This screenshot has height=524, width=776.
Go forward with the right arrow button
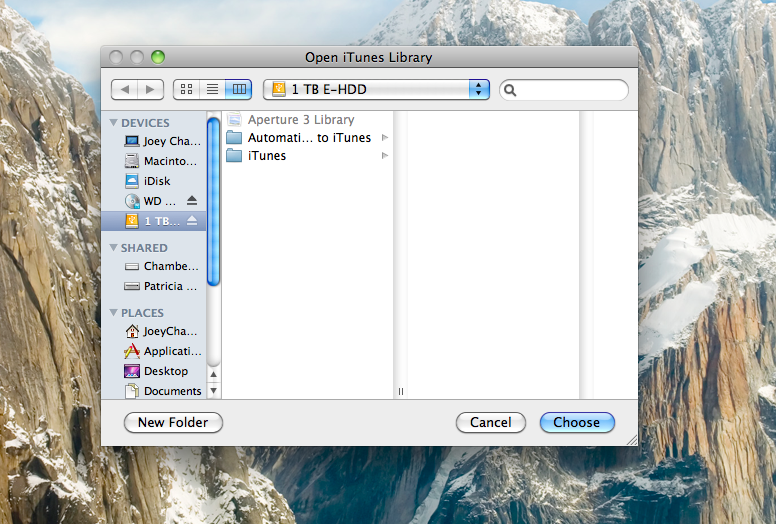[x=150, y=90]
